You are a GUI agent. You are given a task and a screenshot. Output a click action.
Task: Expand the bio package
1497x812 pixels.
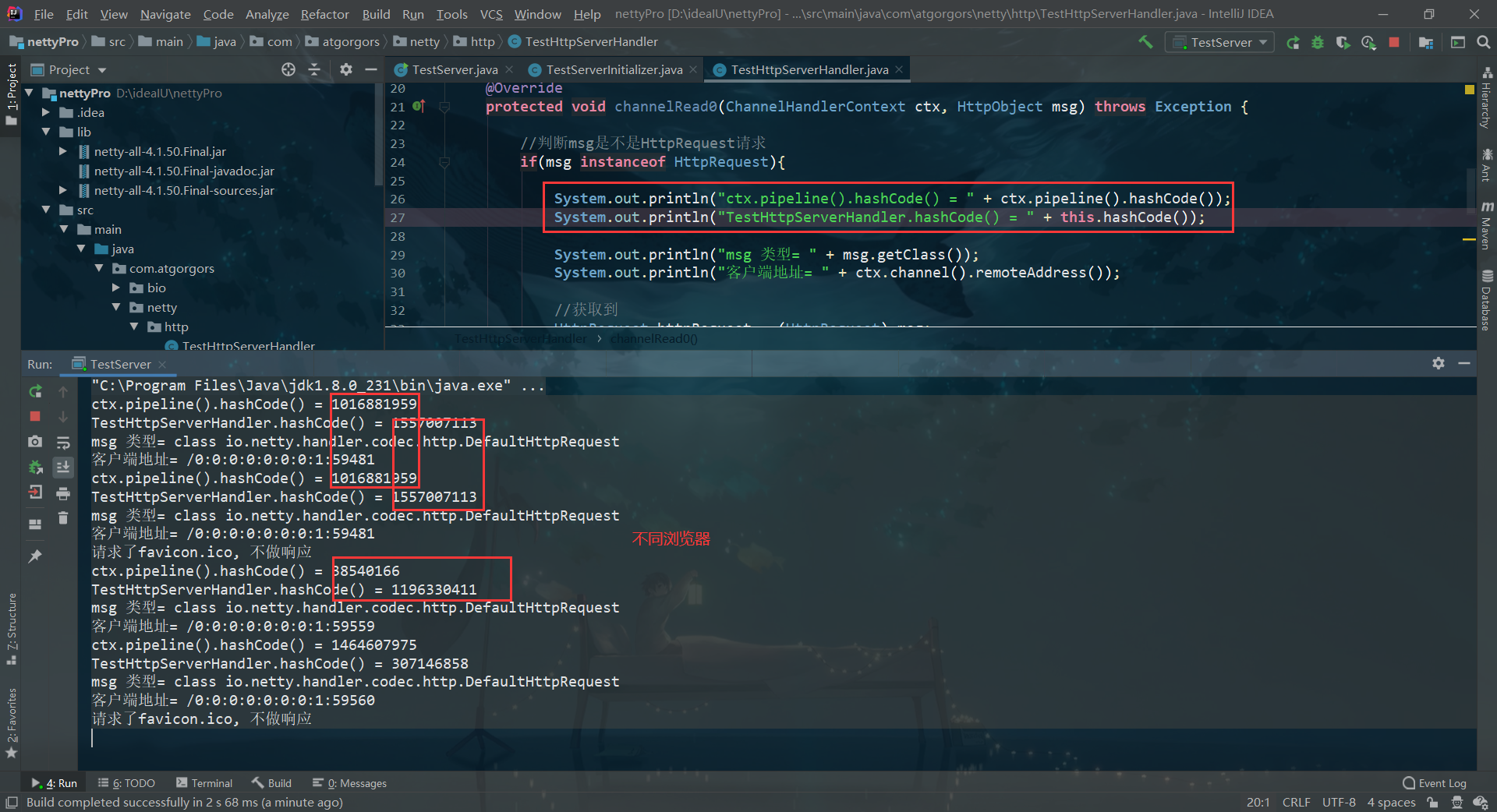(116, 288)
